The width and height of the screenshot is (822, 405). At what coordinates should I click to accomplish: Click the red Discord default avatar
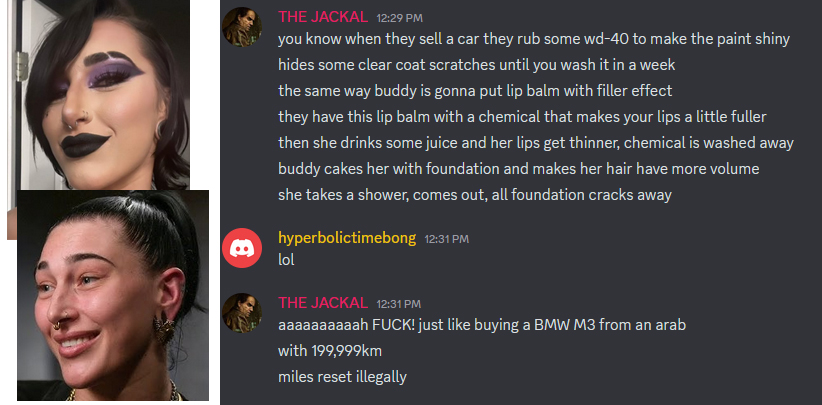[x=242, y=248]
